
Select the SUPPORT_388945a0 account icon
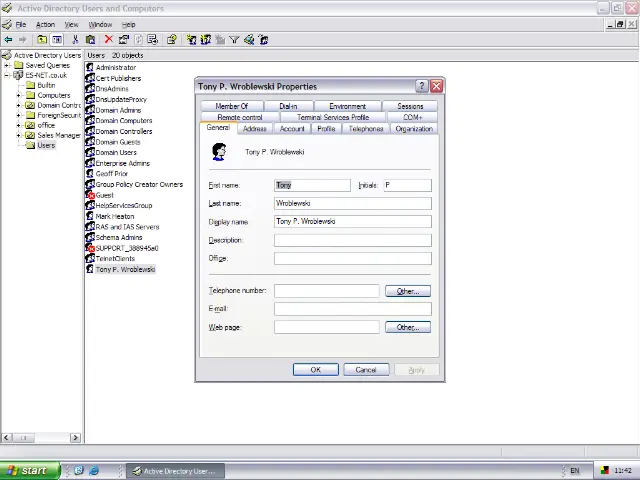(90, 248)
